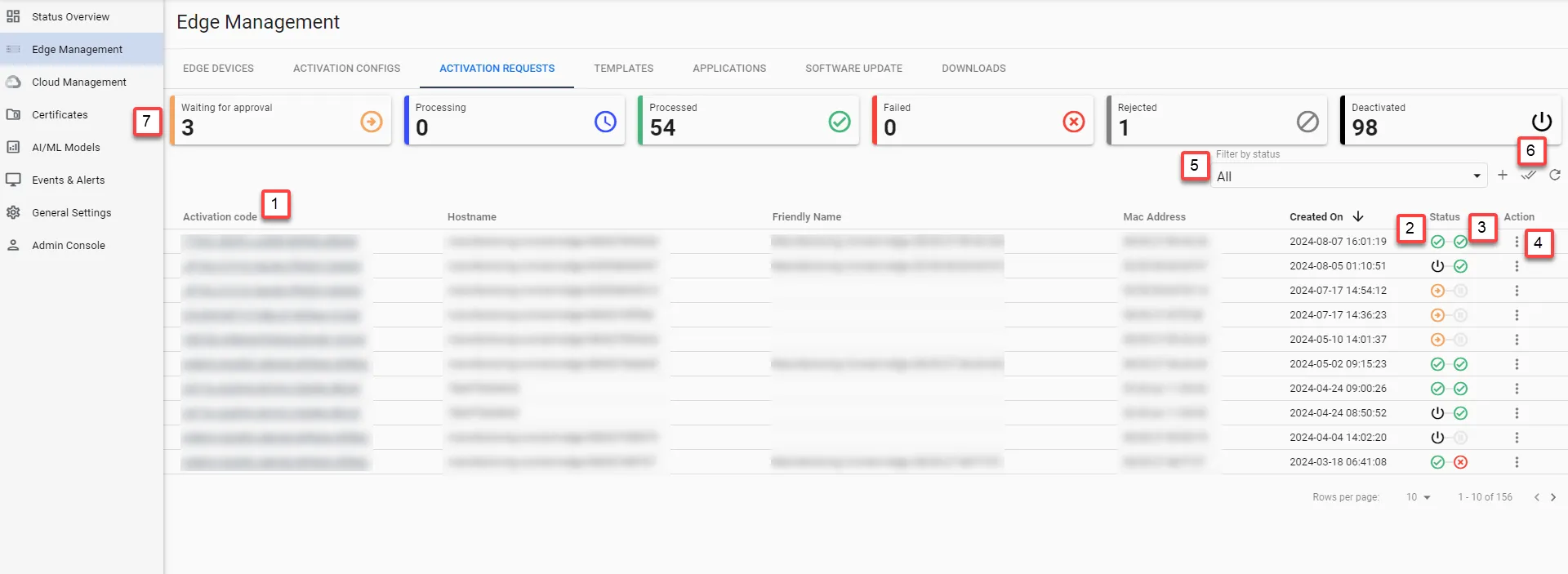Open action menu for 2024-04-24 08:50:52 row
This screenshot has height=574, width=1568.
tap(1517, 413)
